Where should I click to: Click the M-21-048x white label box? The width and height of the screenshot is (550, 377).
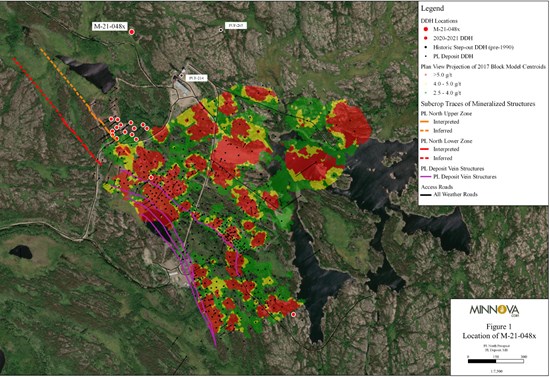(110, 26)
